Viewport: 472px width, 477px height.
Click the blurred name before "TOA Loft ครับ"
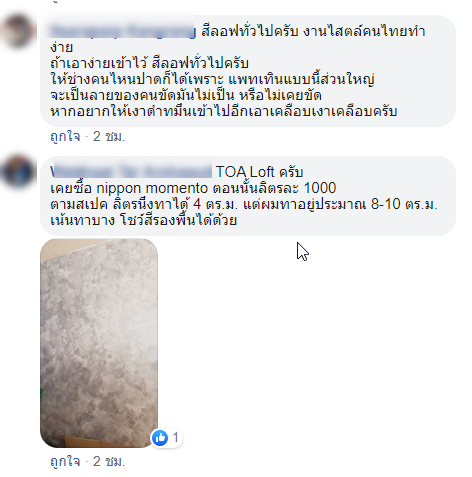pos(131,172)
